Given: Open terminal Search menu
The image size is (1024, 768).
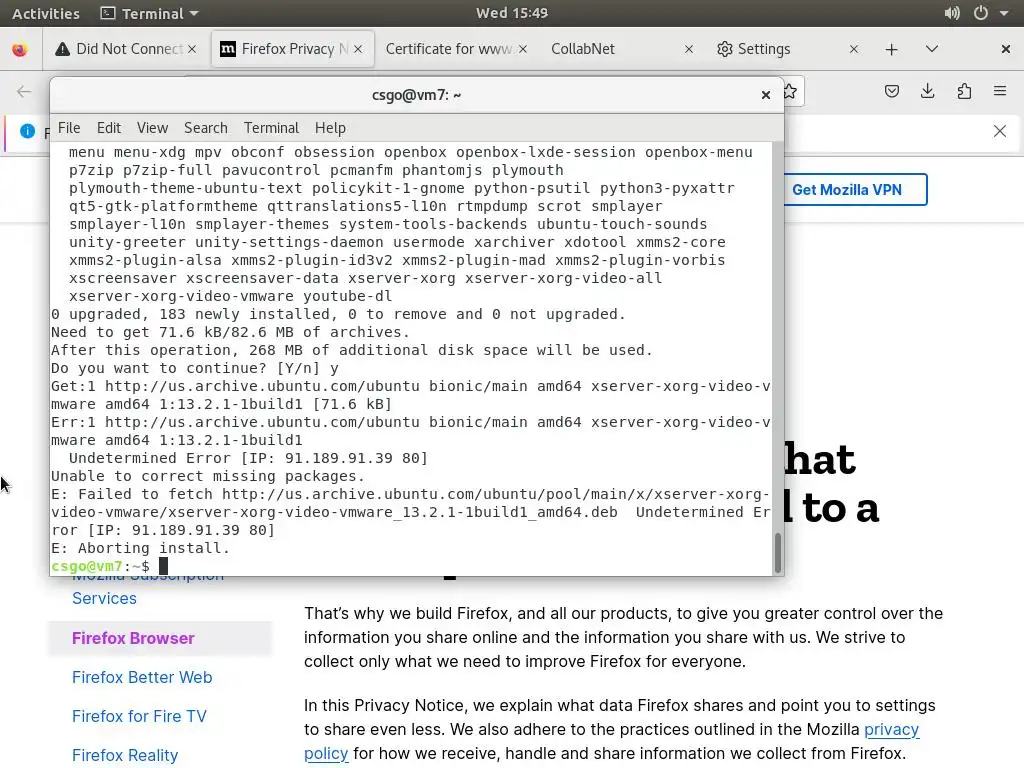Looking at the screenshot, I should 206,128.
